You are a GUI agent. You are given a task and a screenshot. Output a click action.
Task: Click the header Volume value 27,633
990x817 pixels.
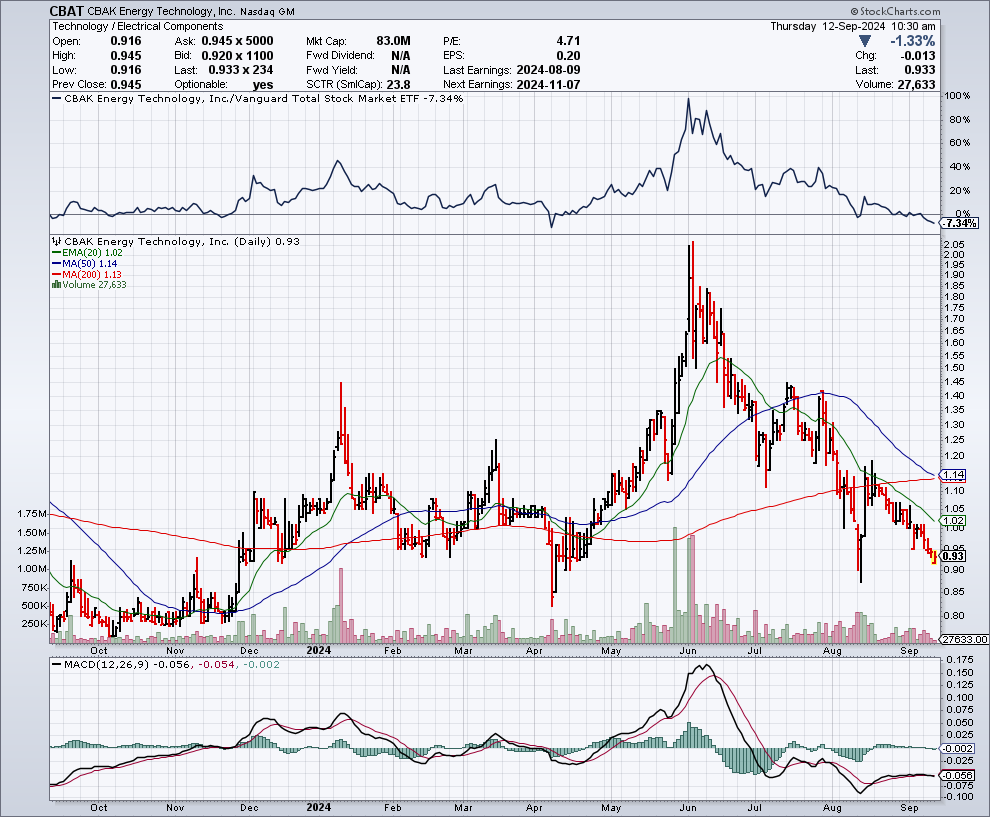pos(917,85)
